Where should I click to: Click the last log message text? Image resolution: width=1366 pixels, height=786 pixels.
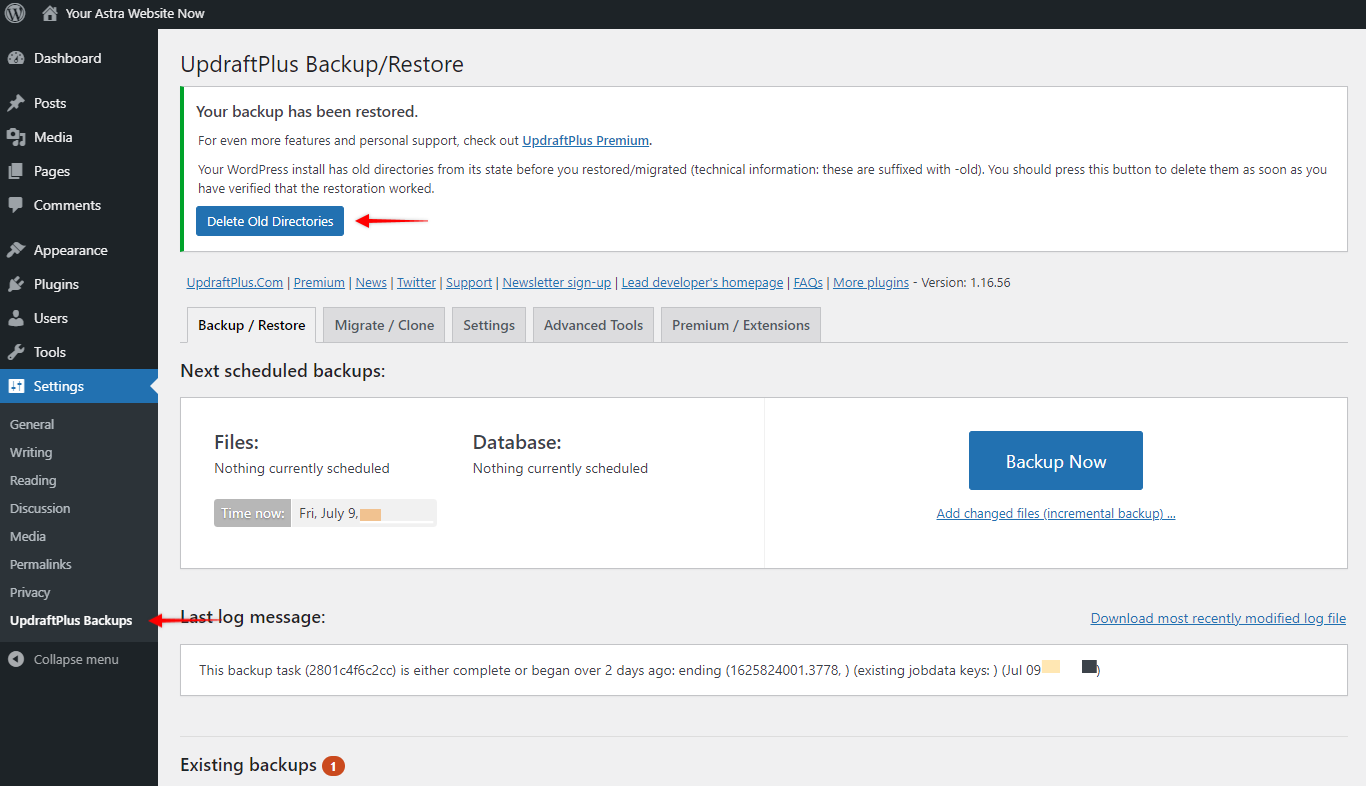(649, 670)
